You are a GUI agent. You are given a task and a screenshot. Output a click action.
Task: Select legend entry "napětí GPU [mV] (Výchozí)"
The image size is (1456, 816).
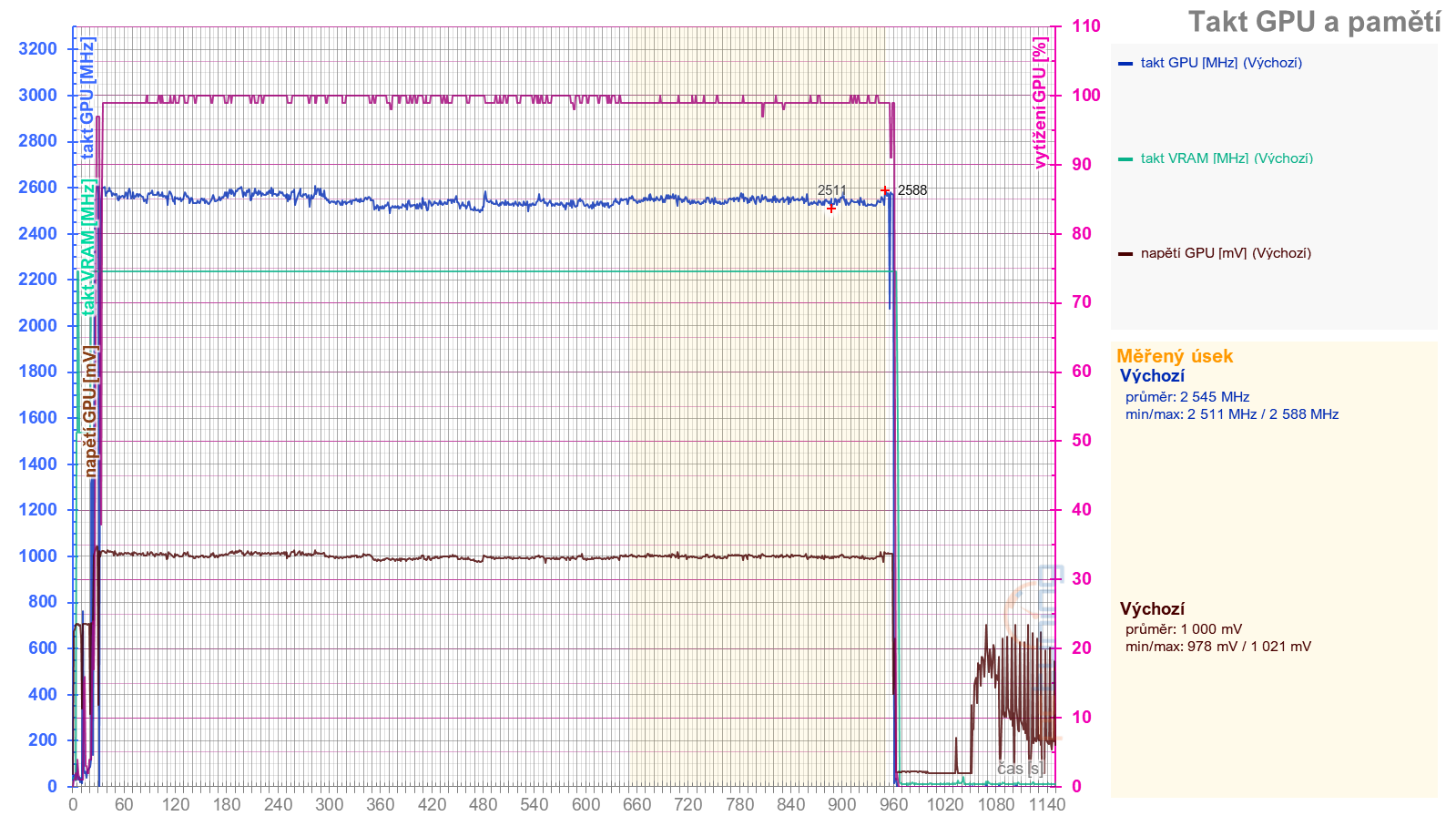[1226, 253]
